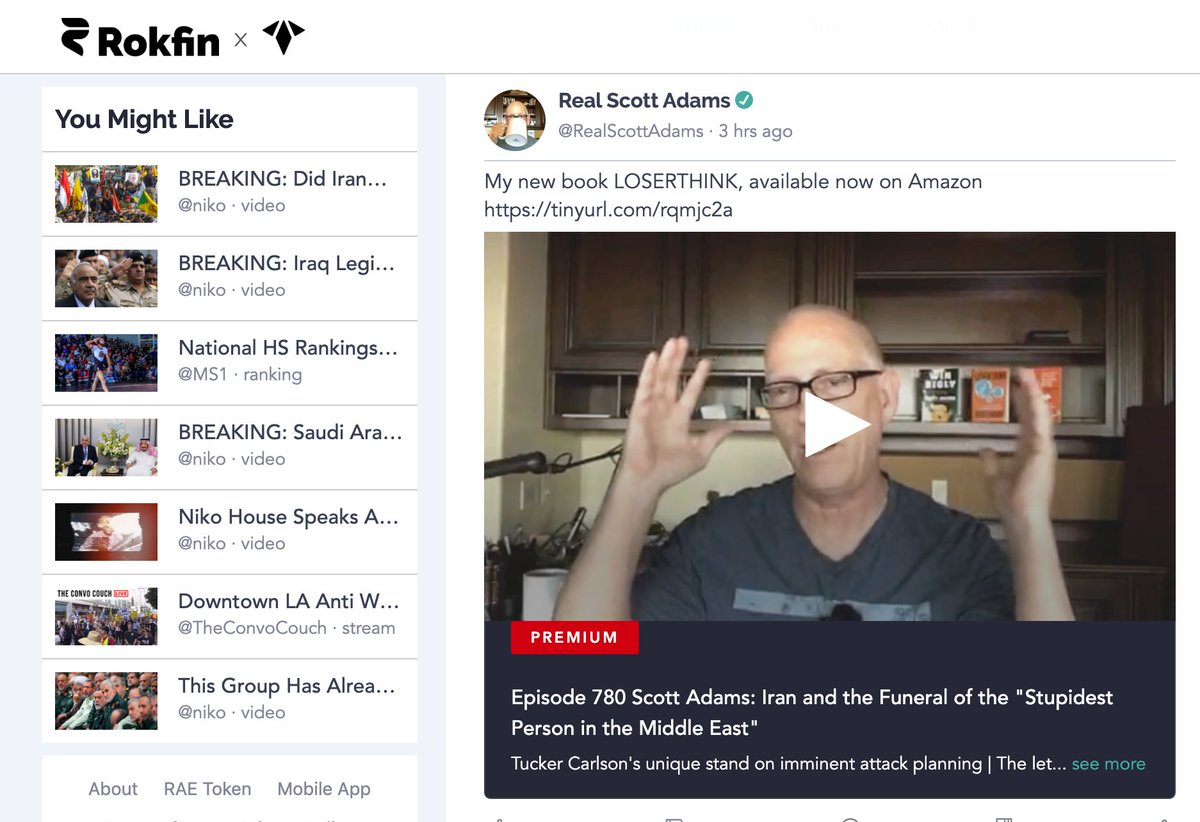Viewport: 1200px width, 822px height.
Task: Click the 'You Might Like' heading
Action: point(144,119)
